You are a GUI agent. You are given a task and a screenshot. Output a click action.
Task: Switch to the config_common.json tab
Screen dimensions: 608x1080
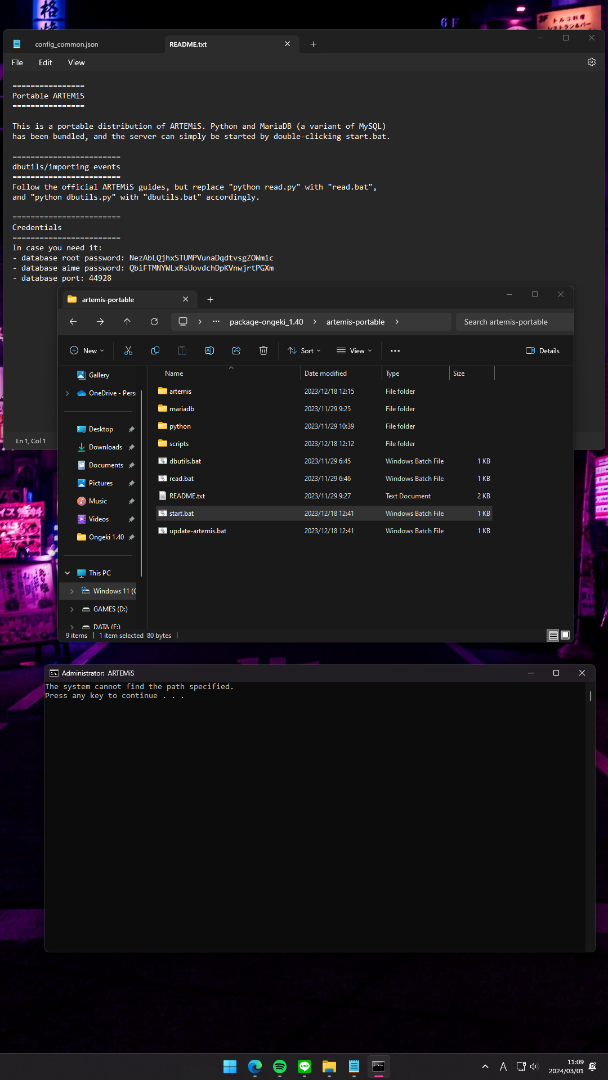[66, 44]
